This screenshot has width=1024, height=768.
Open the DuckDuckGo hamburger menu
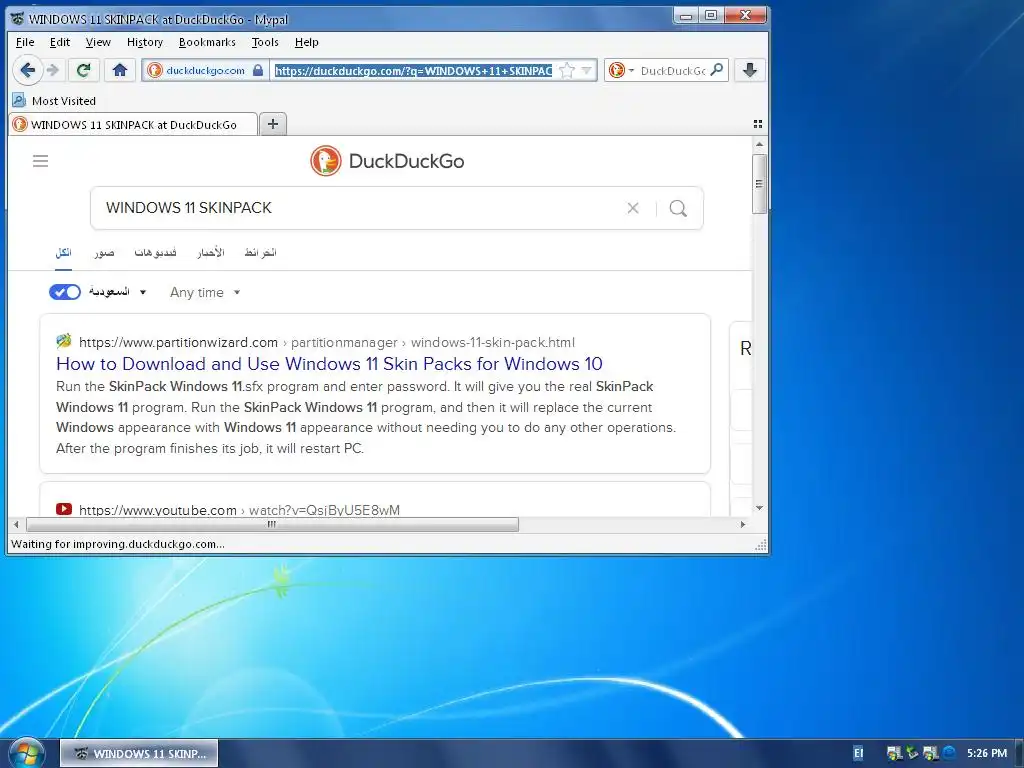[40, 161]
